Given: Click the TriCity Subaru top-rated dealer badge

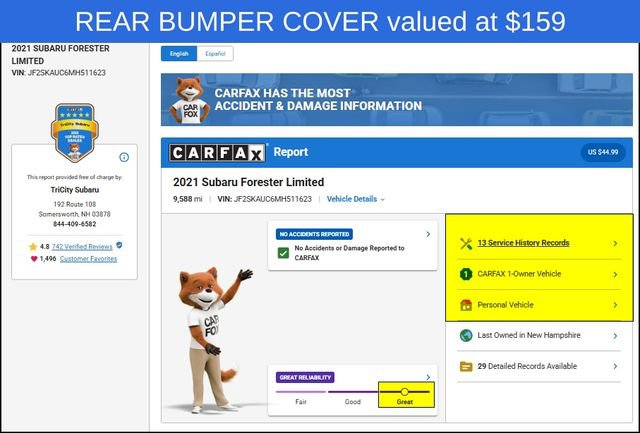Looking at the screenshot, I should point(75,133).
